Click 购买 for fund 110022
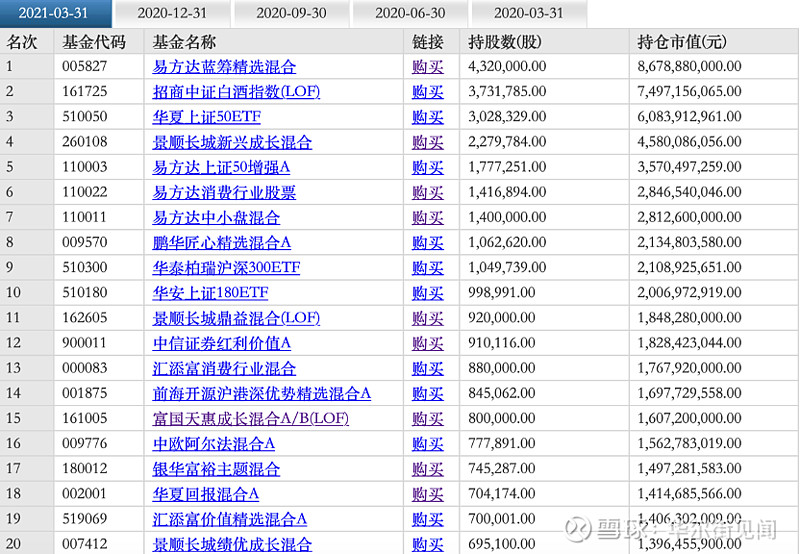This screenshot has width=800, height=554. [x=428, y=192]
